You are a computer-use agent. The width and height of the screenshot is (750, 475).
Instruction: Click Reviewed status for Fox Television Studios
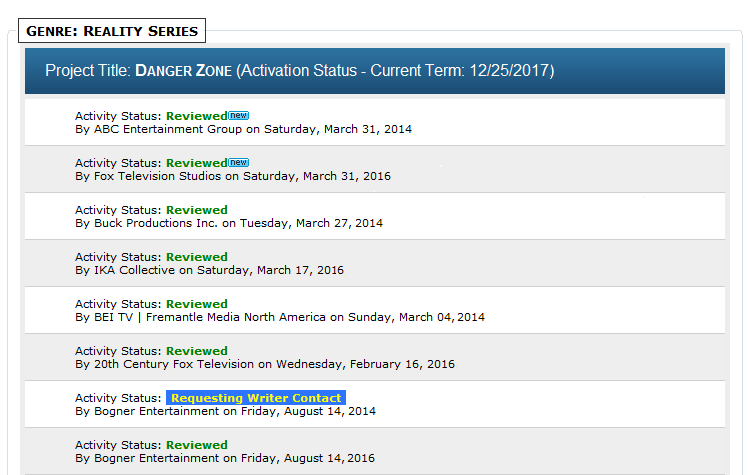point(197,163)
